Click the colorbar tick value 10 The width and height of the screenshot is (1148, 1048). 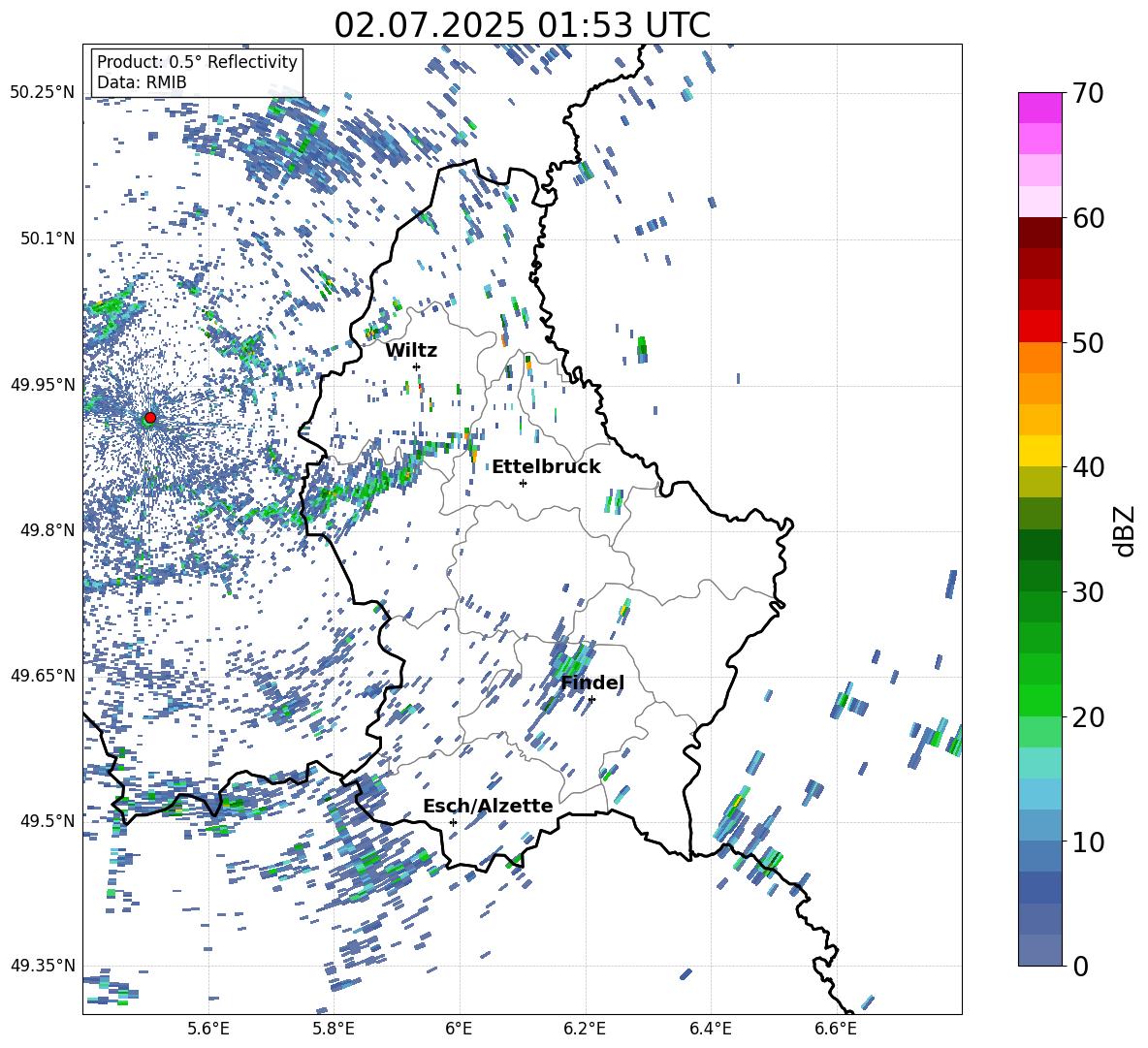click(1088, 842)
